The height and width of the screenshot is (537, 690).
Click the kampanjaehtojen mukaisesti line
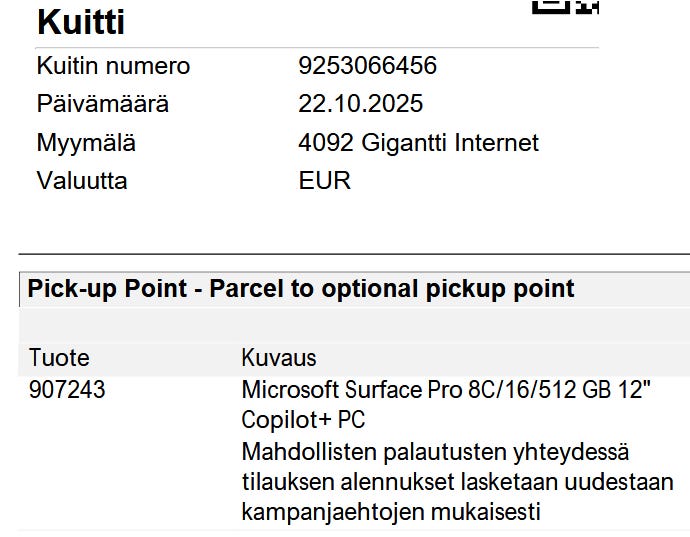pyautogui.click(x=391, y=512)
